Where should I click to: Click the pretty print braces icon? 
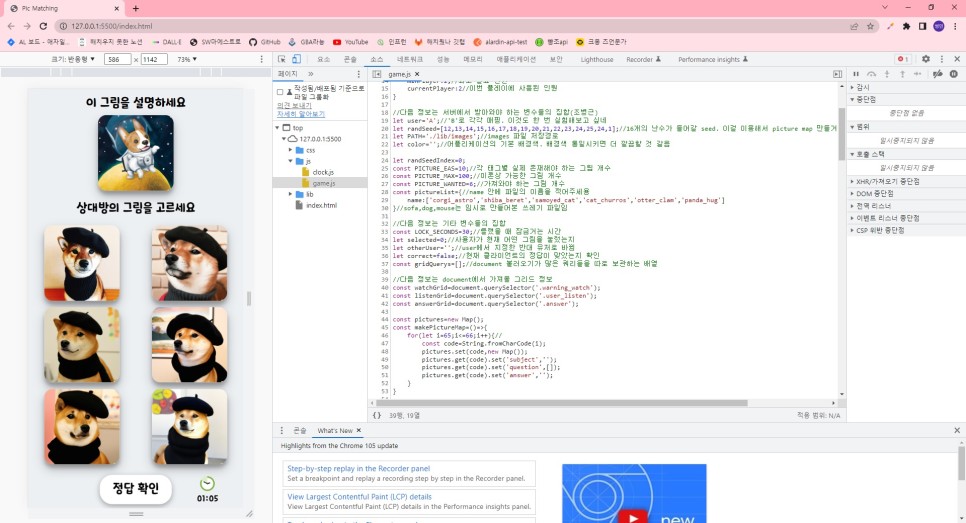tap(377, 414)
